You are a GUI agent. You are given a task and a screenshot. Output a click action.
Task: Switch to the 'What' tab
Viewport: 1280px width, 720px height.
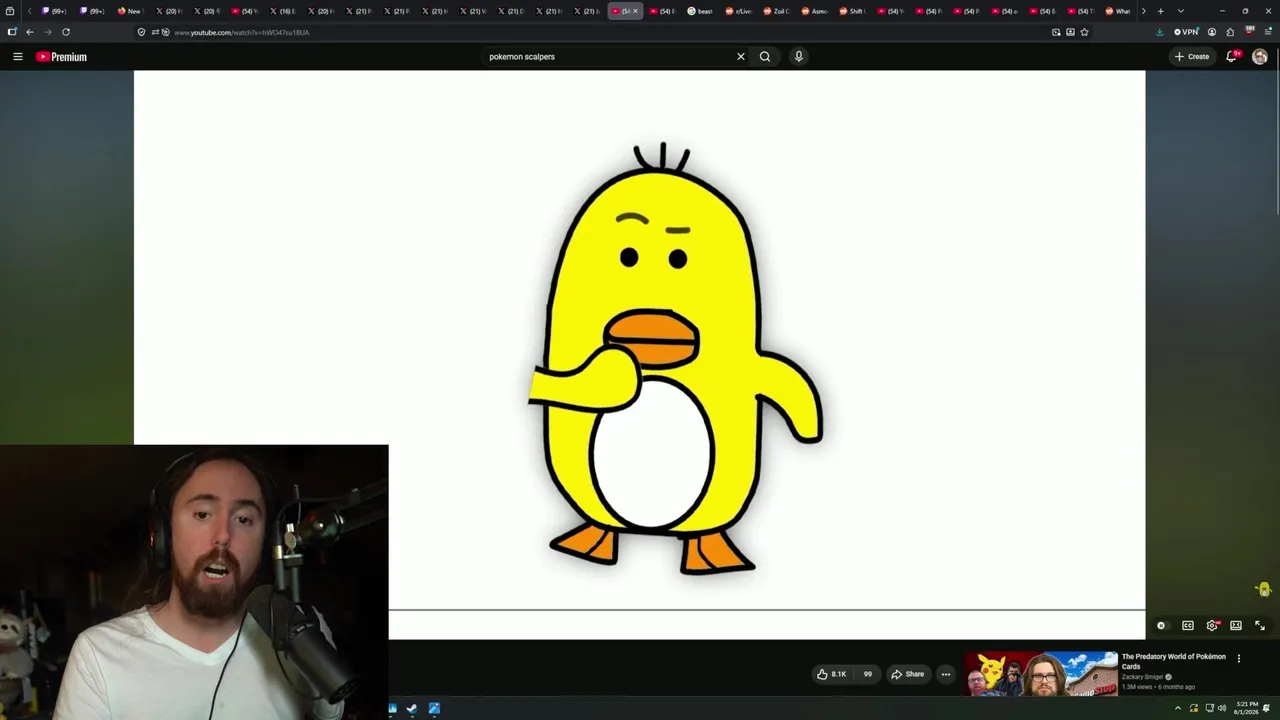click(1118, 11)
